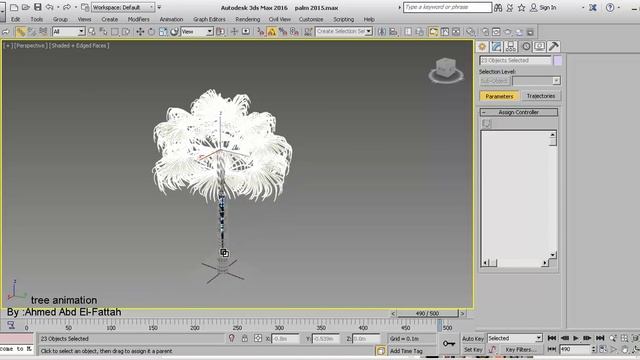Select the Select and Move tool
The height and width of the screenshot is (360, 640).
(140, 31)
